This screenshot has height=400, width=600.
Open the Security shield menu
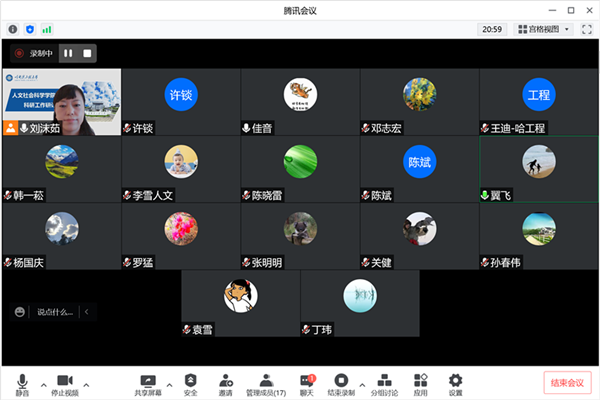191,385
